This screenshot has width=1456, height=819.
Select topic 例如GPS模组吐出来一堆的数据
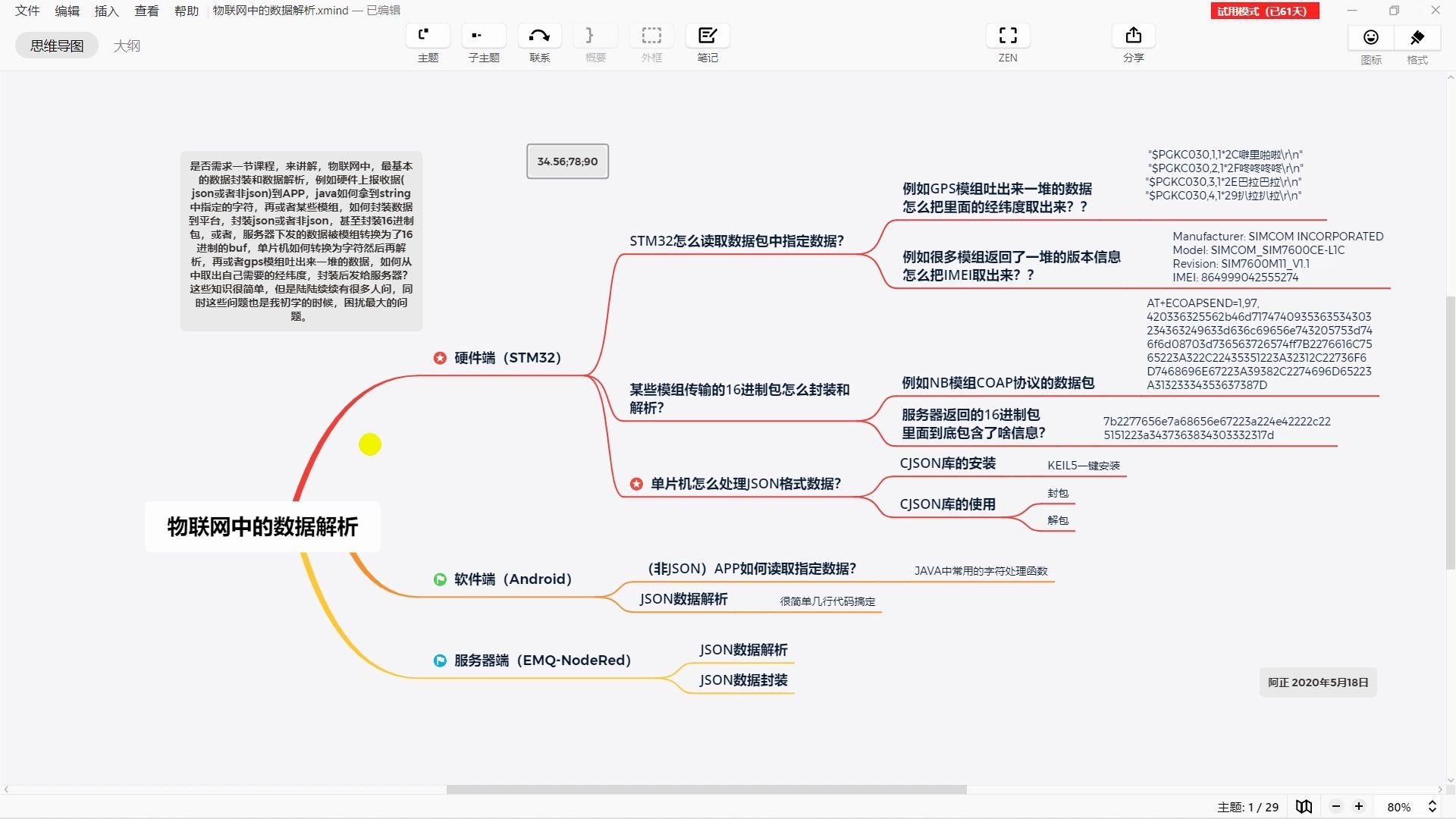(x=996, y=198)
